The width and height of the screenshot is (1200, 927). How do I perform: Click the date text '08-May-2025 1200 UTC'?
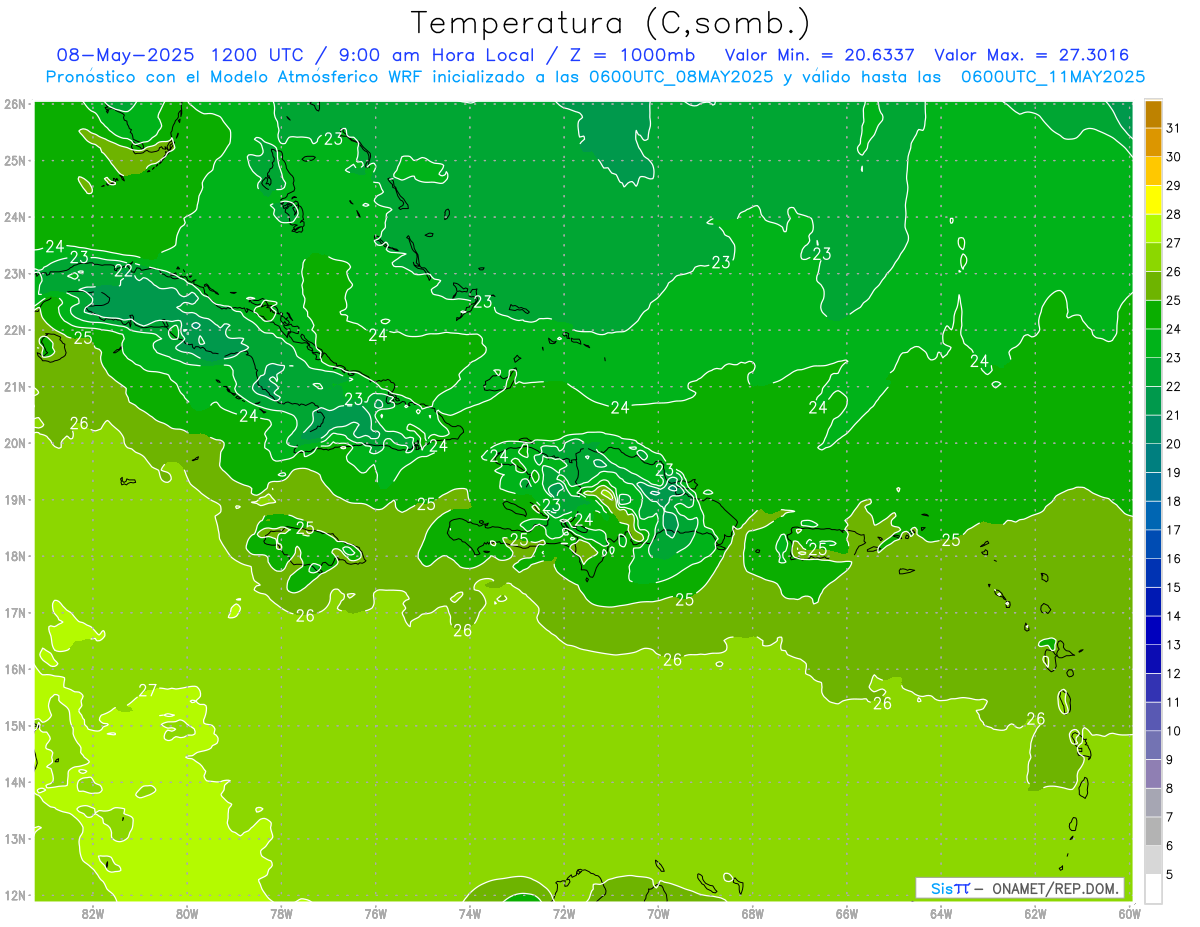(x=180, y=55)
